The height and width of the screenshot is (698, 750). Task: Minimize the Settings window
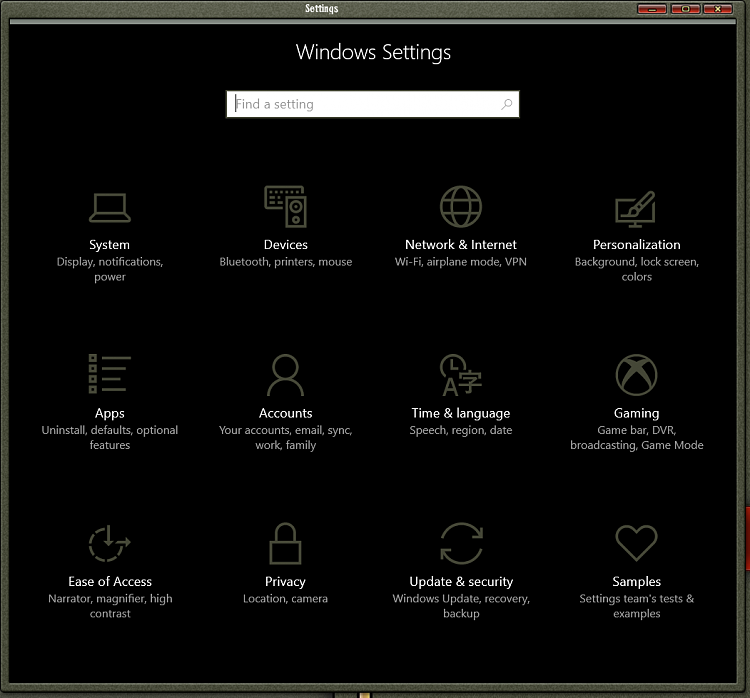pyautogui.click(x=651, y=9)
